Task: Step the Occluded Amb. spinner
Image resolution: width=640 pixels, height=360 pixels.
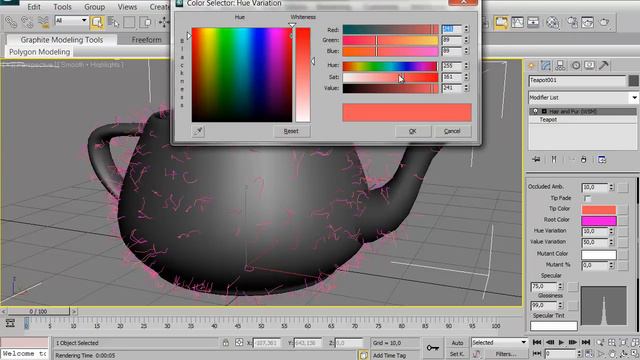Action: click(611, 187)
